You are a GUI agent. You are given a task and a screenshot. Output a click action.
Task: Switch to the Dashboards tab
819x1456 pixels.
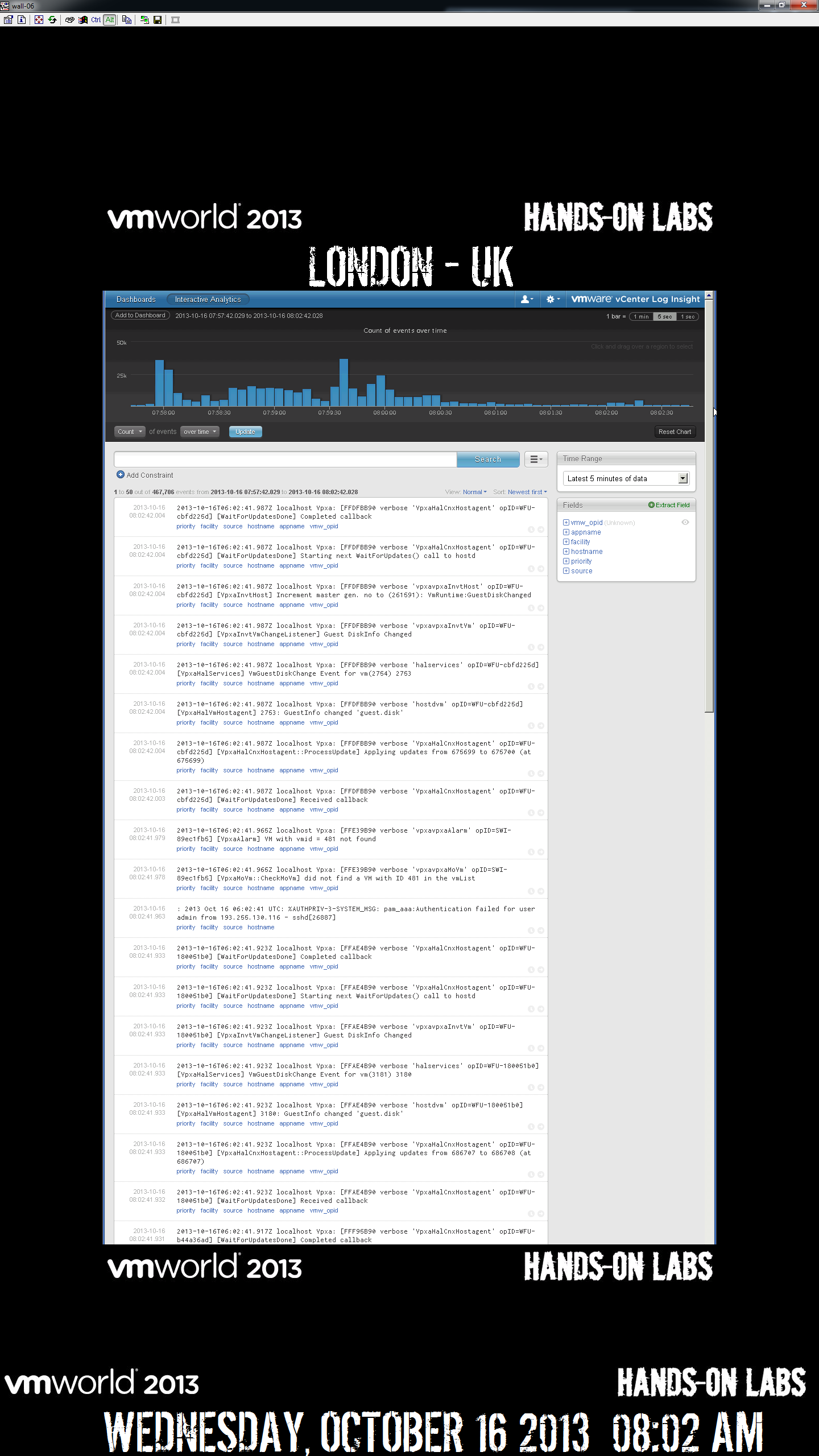(x=136, y=299)
